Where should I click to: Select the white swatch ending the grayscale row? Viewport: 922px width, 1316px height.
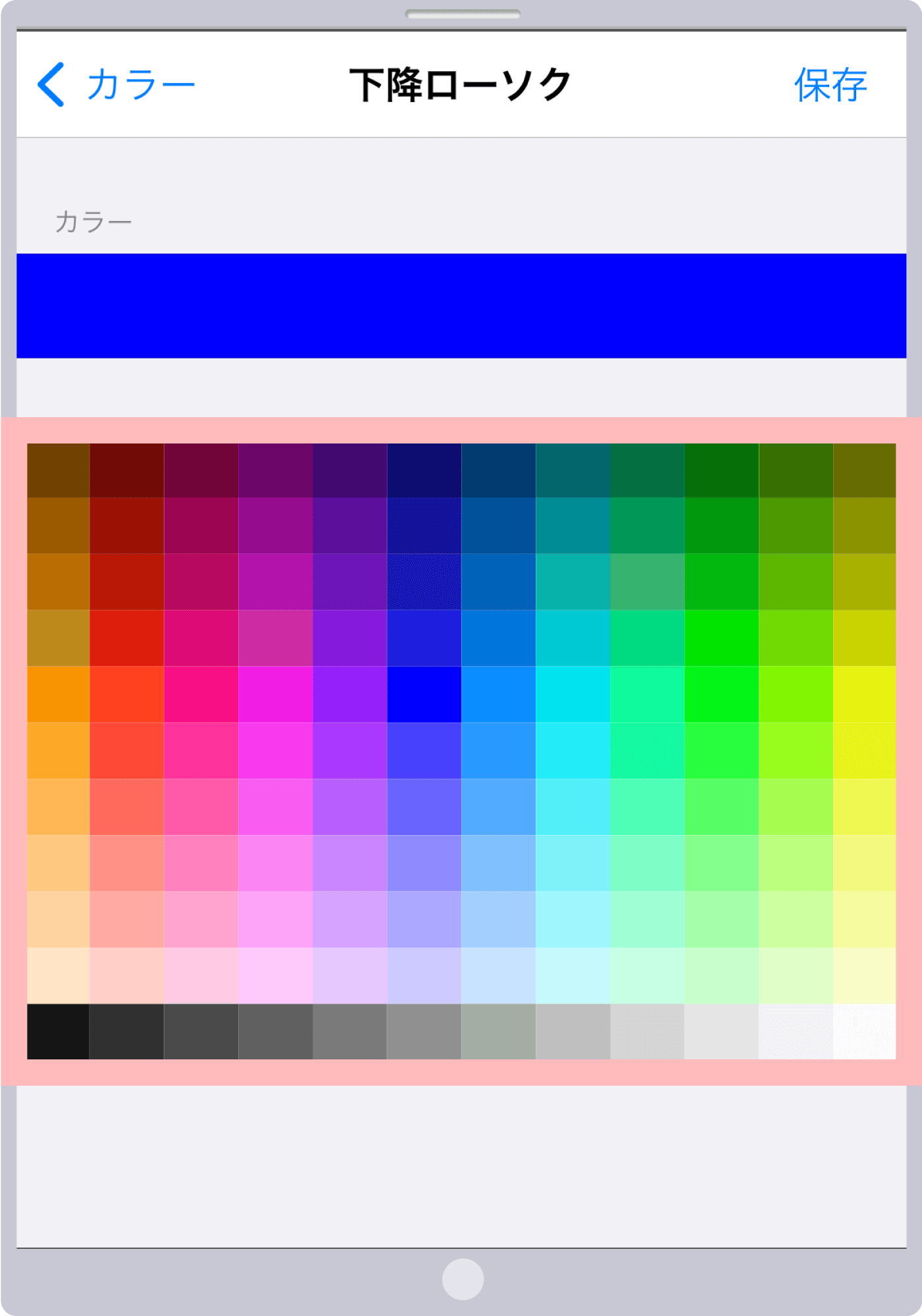[864, 1031]
